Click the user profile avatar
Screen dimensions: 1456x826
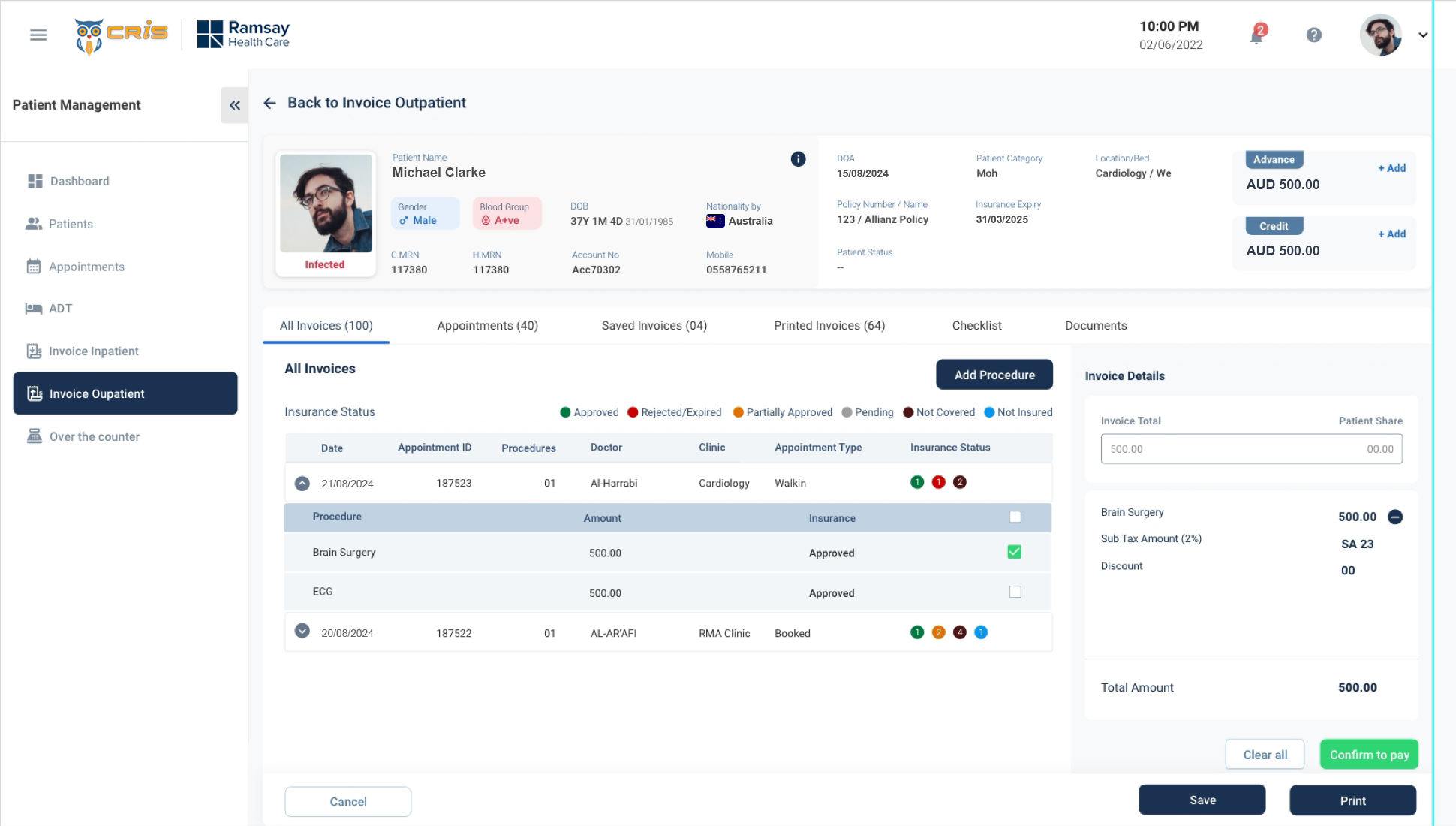1380,35
